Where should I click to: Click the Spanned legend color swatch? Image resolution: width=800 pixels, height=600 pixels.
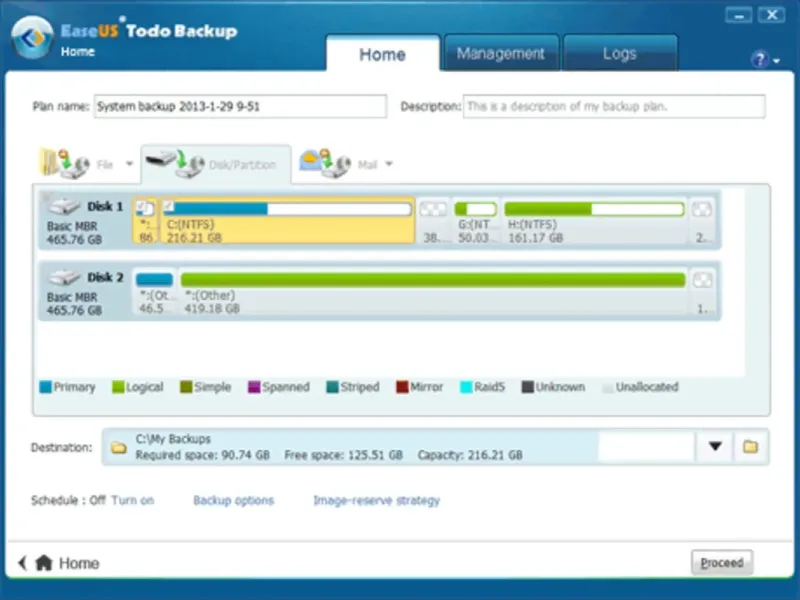[254, 387]
